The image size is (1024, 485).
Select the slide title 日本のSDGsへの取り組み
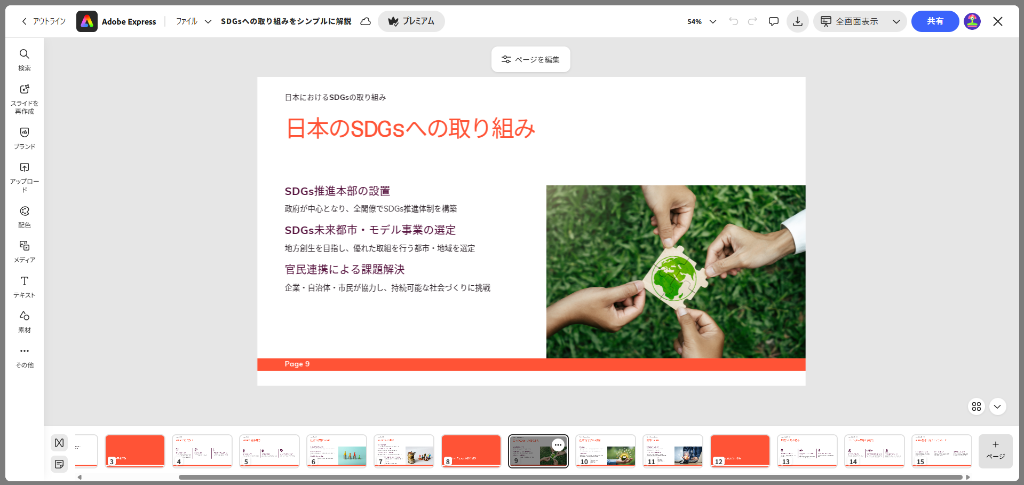click(410, 129)
